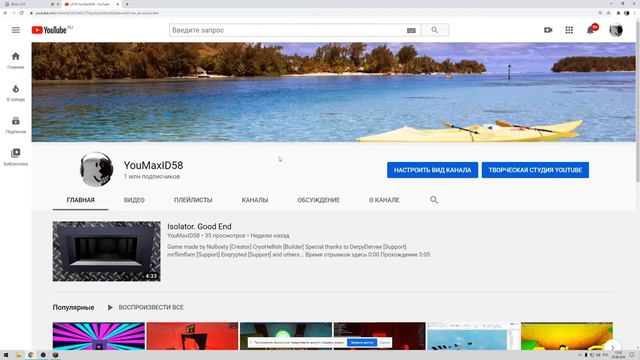Viewport: 640px width, 360px height.
Task: Click the blue button in the bottom popup
Action: coord(362,342)
